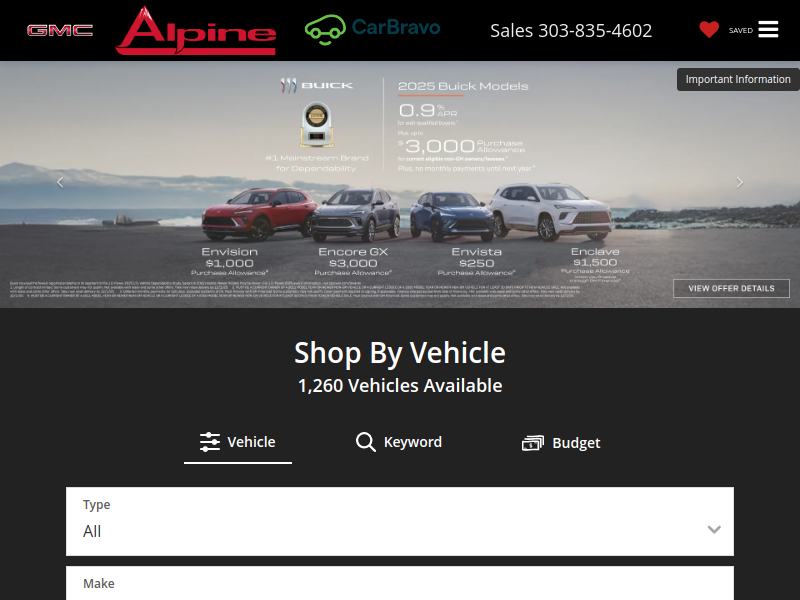The height and width of the screenshot is (600, 800).
Task: Call Sales 303-835-4602 link
Action: [571, 31]
